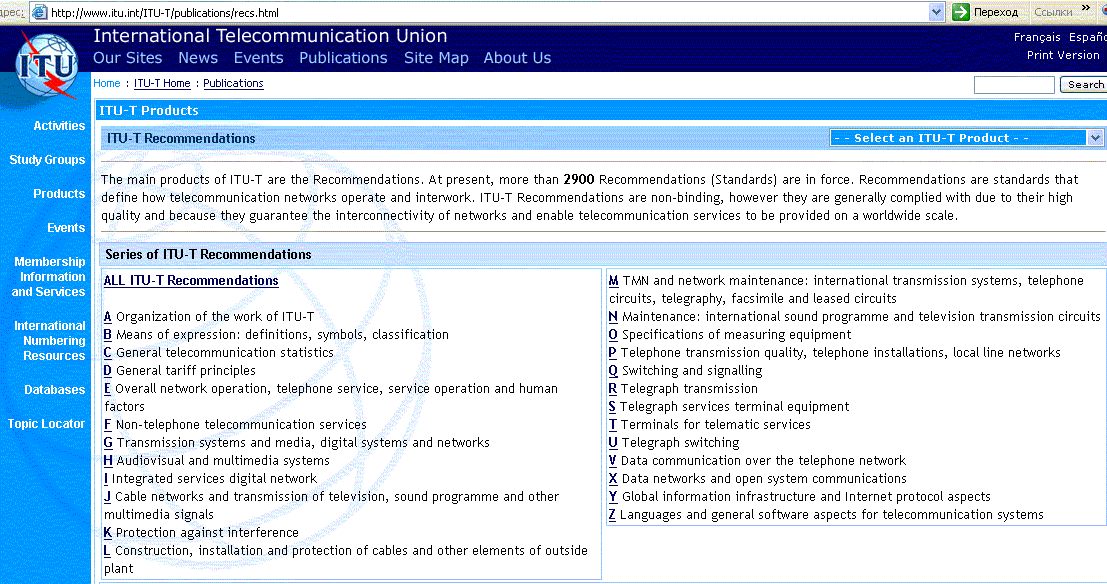
Task: Open the address bar history dropdown
Action: click(936, 12)
